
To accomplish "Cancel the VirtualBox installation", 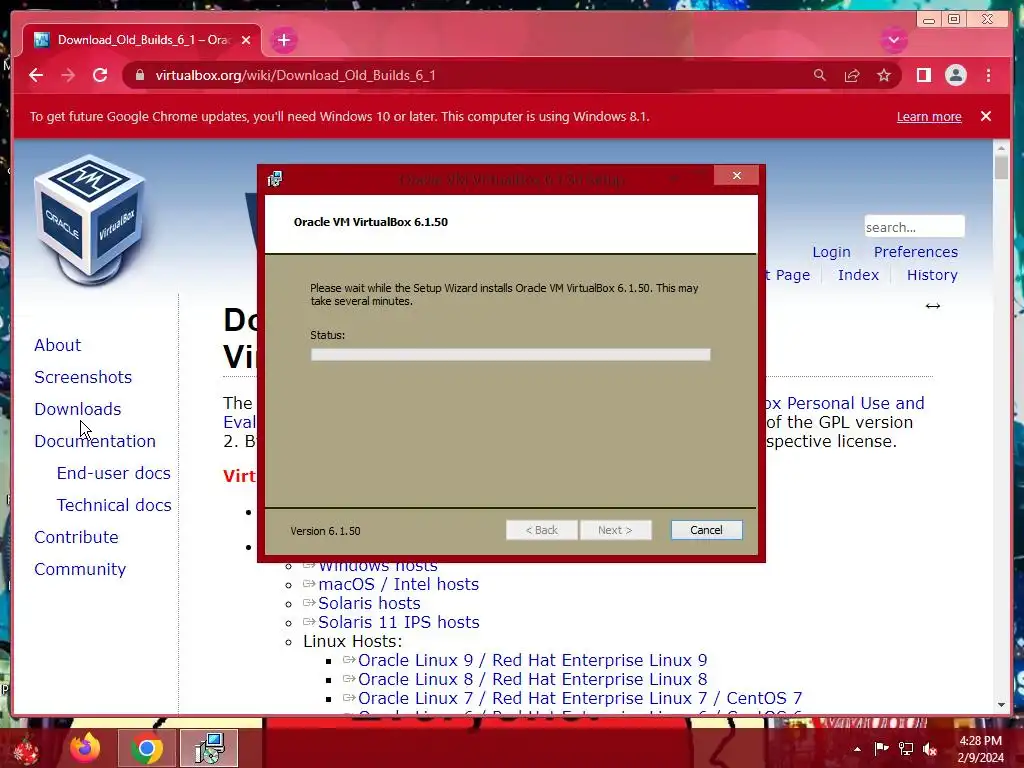I will pyautogui.click(x=706, y=530).
